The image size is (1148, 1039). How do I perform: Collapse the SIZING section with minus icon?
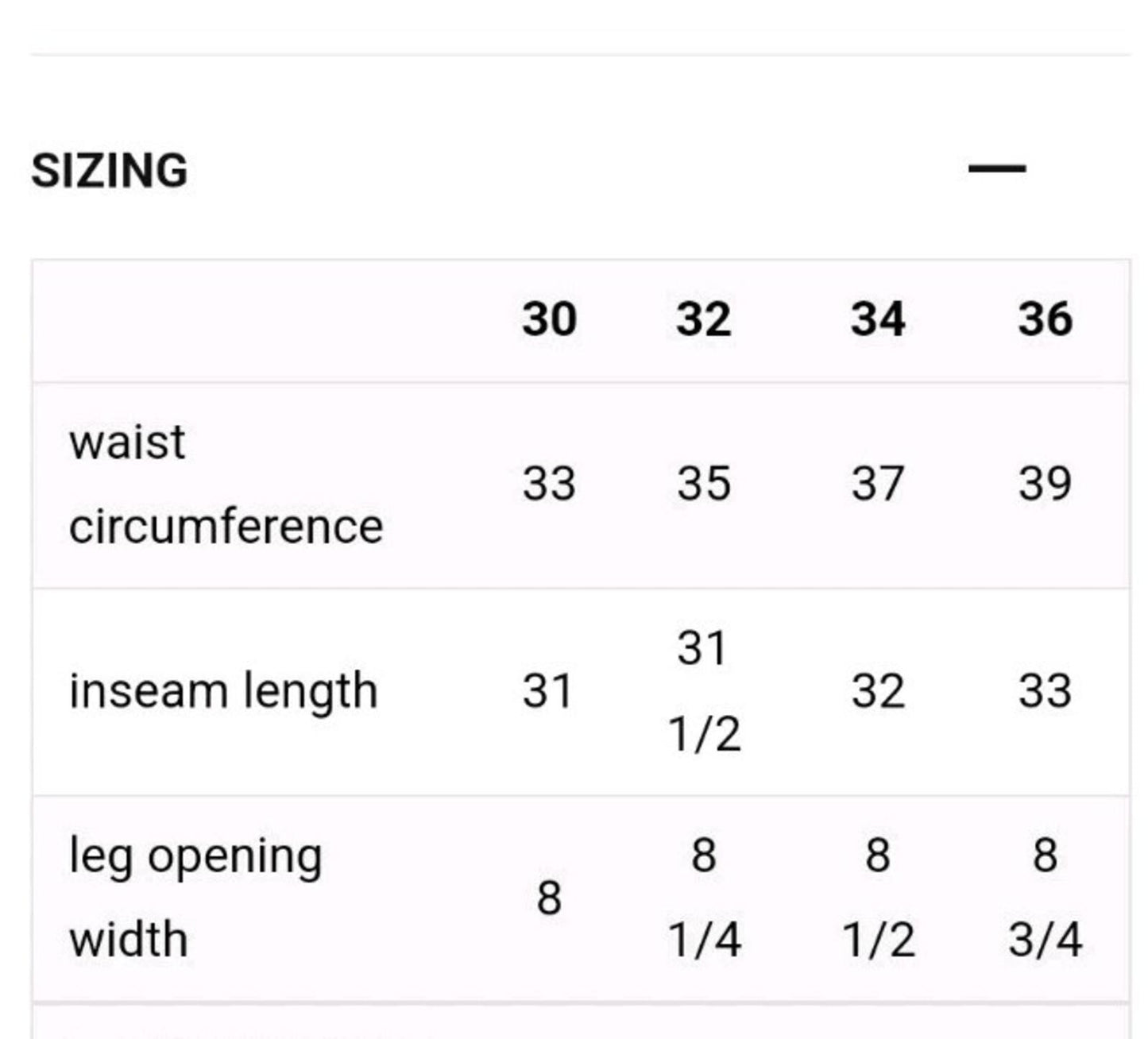997,168
